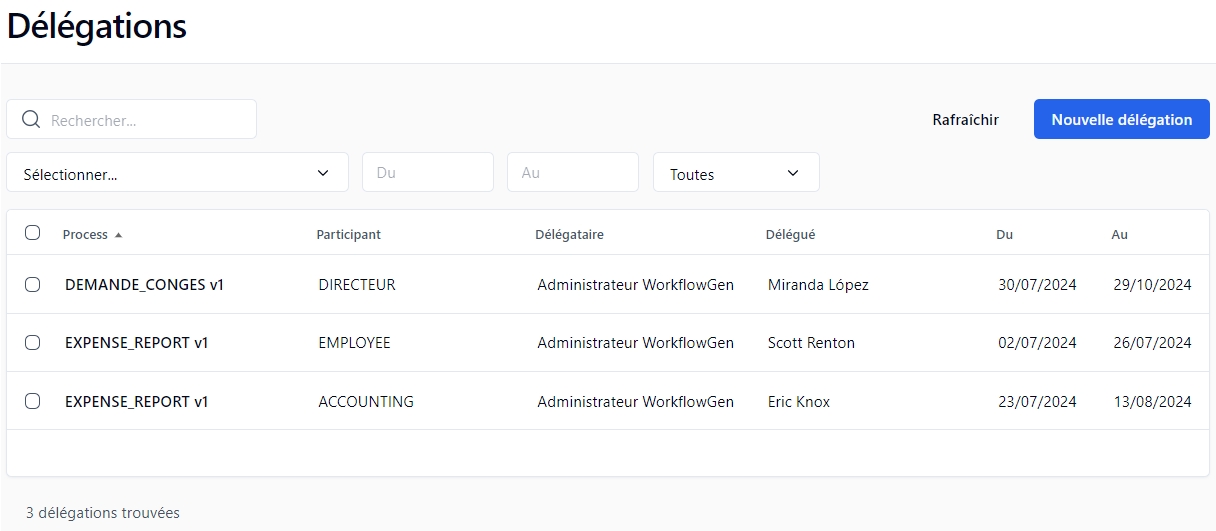This screenshot has width=1216, height=531.
Task: Expand the Toutes filter dropdown
Action: pyautogui.click(x=735, y=173)
